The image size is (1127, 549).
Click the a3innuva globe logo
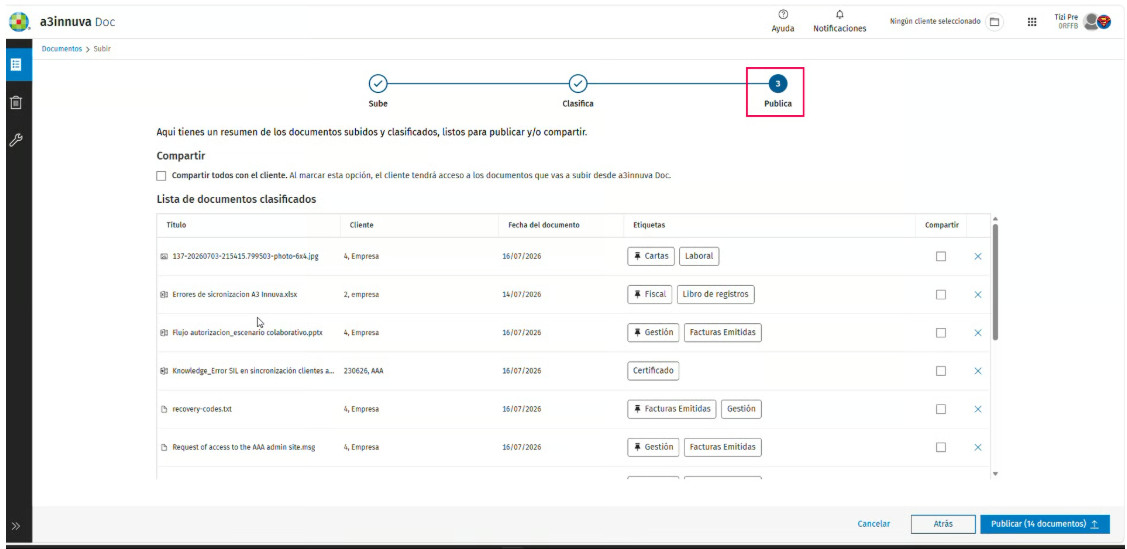click(19, 22)
